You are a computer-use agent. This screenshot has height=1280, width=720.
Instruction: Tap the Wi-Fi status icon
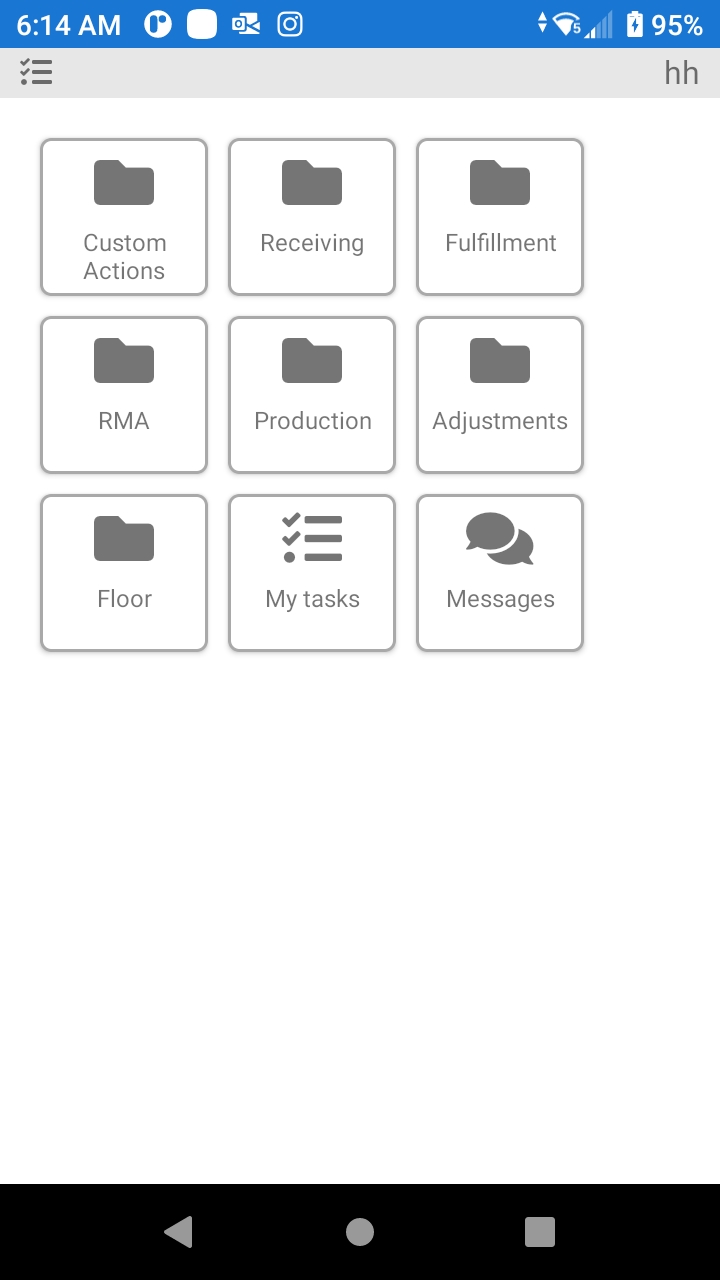tap(567, 24)
